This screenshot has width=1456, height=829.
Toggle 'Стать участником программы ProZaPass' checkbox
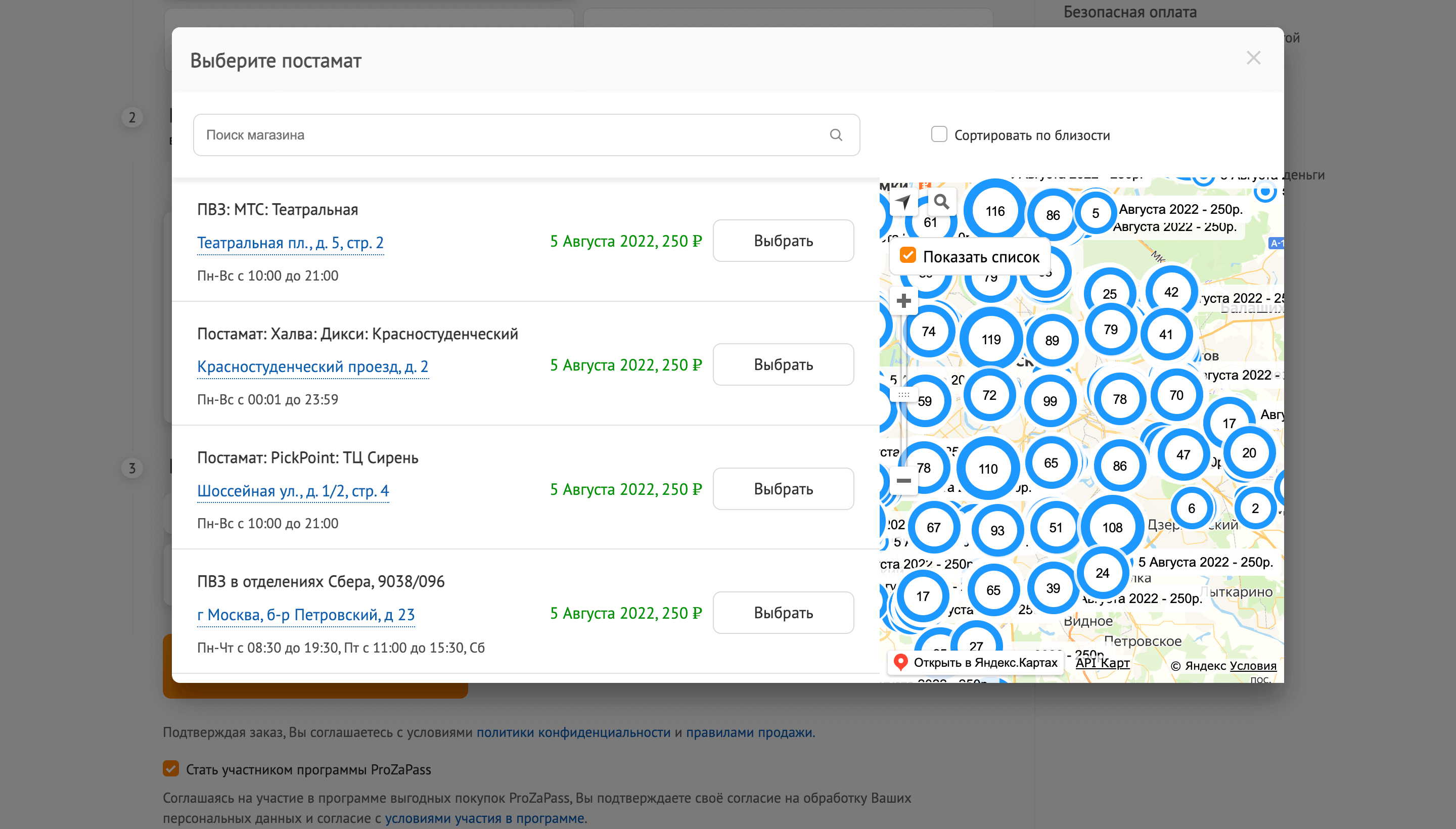pos(171,769)
